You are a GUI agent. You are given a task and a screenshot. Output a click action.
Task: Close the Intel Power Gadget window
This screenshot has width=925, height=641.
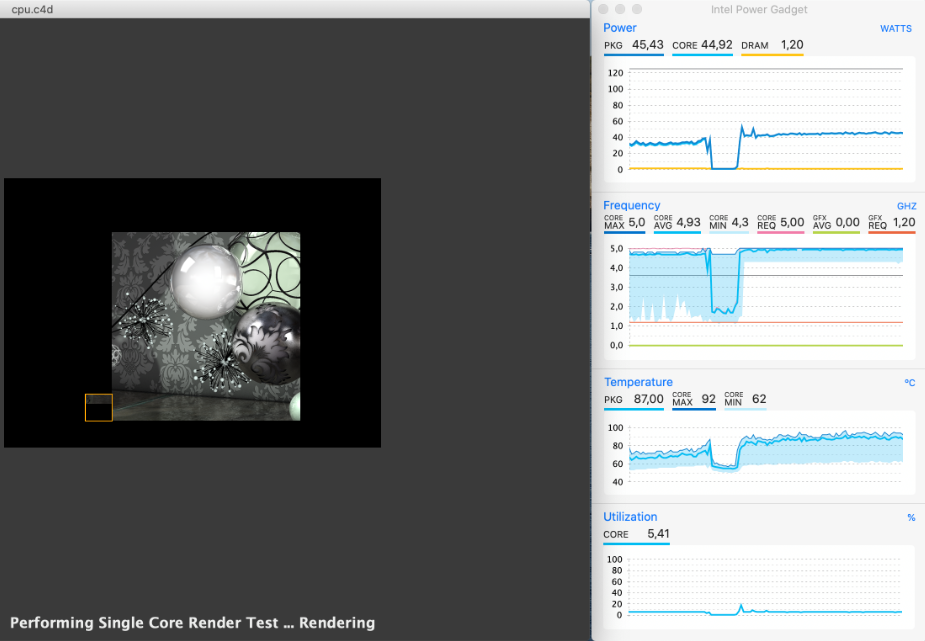(603, 9)
